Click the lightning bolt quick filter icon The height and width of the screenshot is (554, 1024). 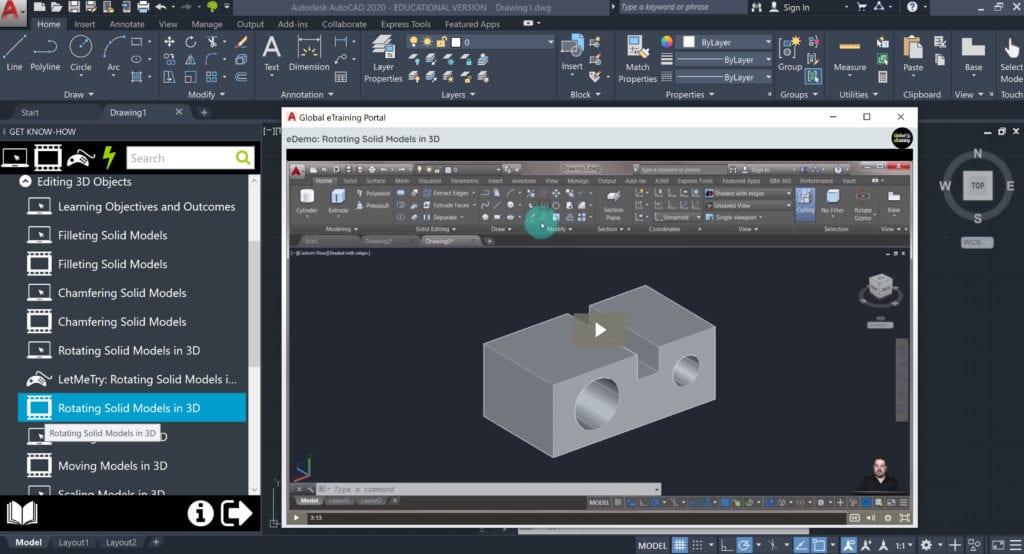(110, 157)
